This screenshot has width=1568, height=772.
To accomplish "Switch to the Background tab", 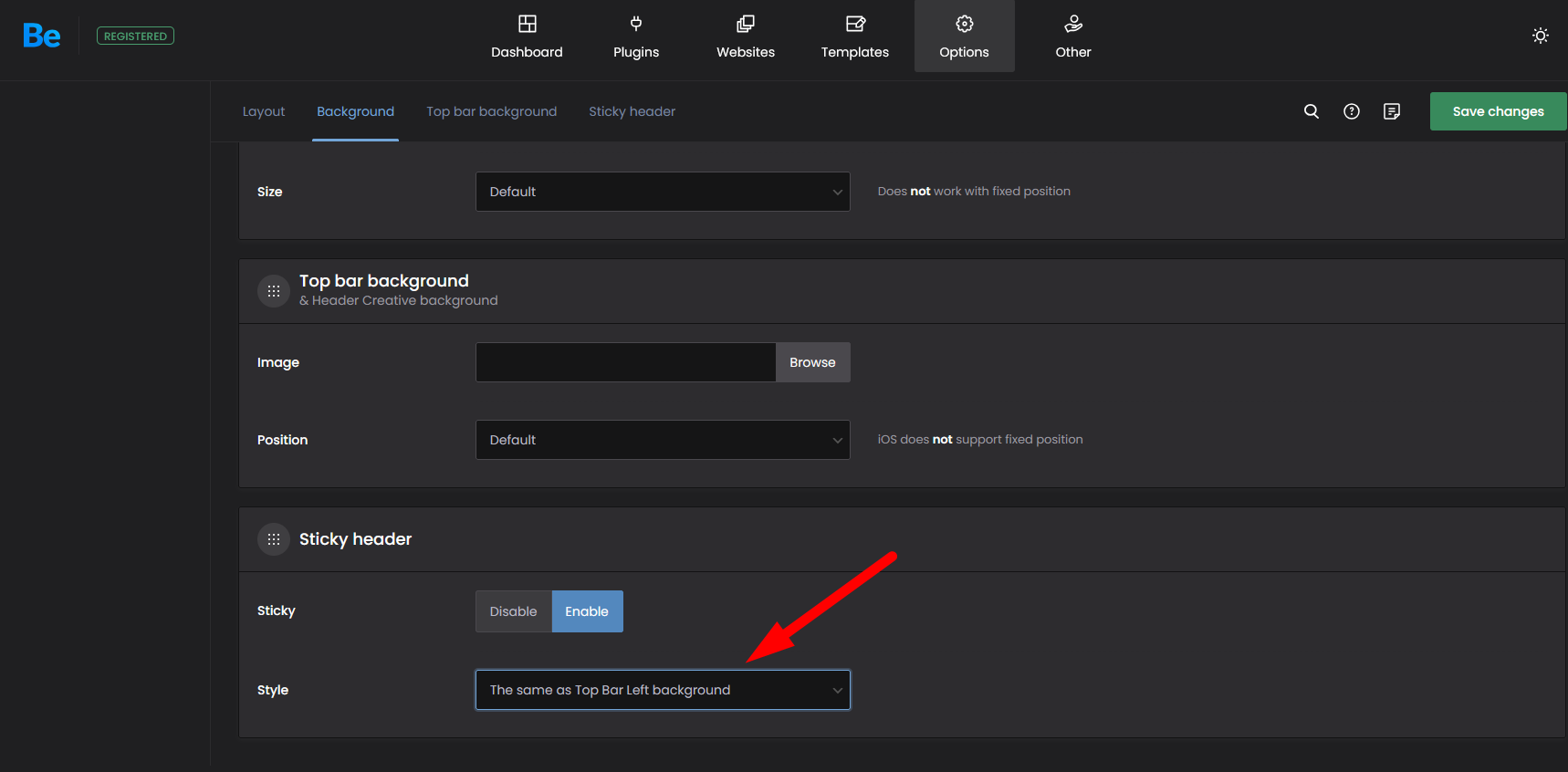I will click(355, 111).
